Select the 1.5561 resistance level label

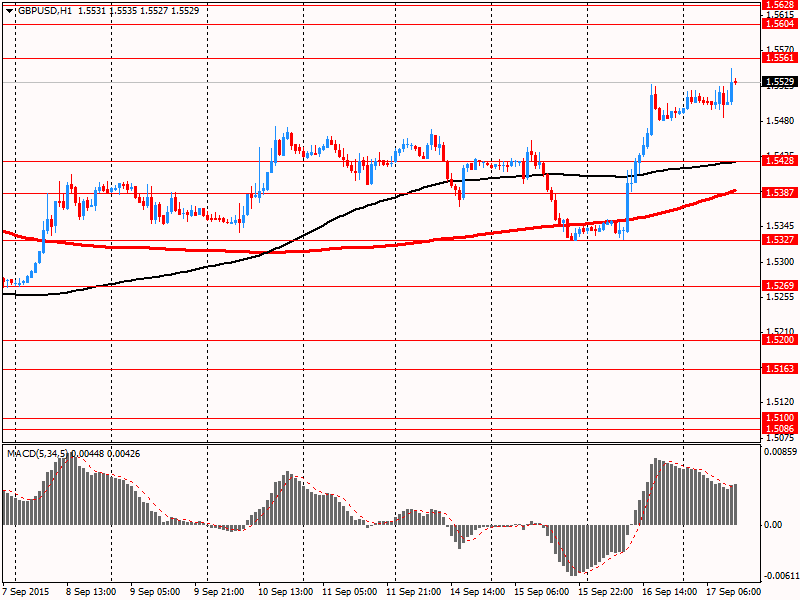pos(779,58)
